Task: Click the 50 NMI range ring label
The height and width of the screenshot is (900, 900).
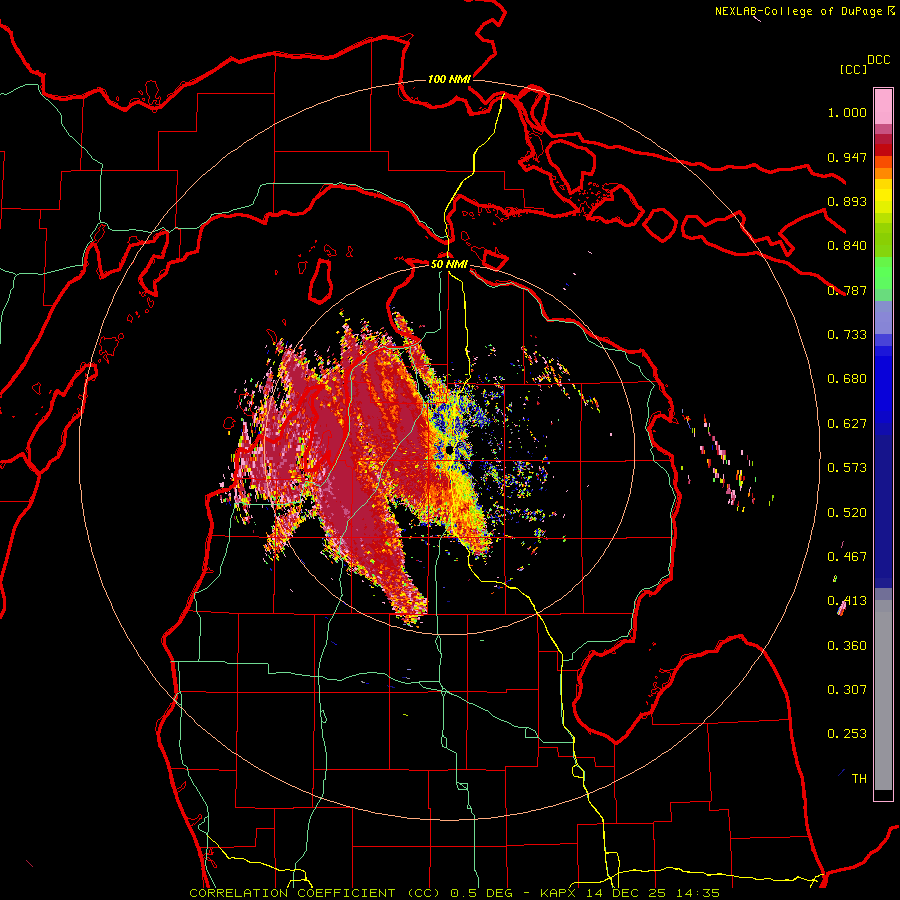Action: tap(449, 264)
